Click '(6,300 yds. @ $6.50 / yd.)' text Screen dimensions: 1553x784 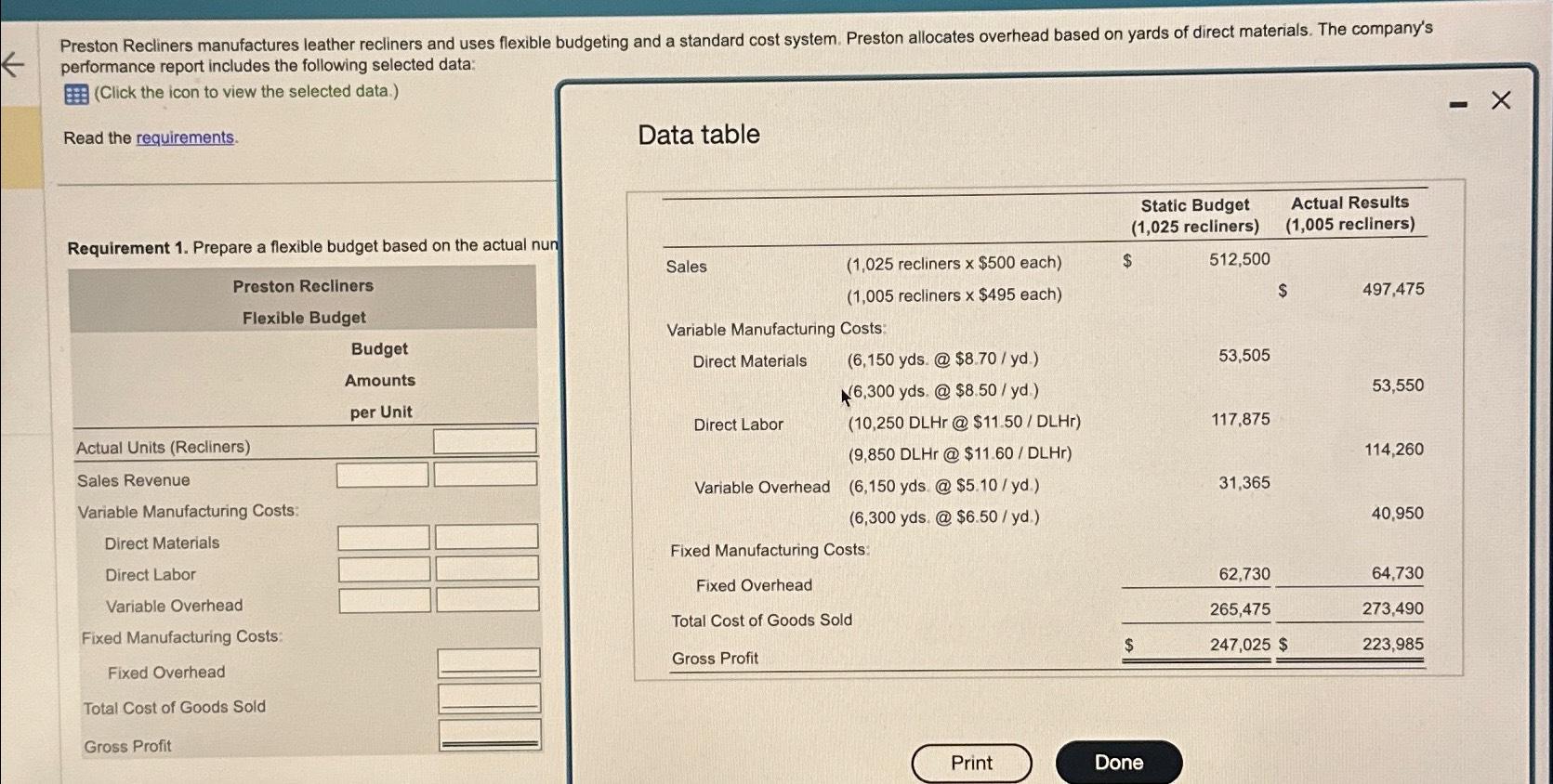point(944,517)
